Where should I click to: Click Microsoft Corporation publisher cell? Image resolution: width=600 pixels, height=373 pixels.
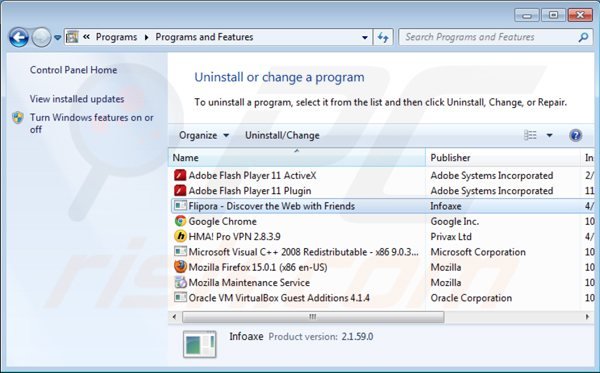(x=478, y=252)
